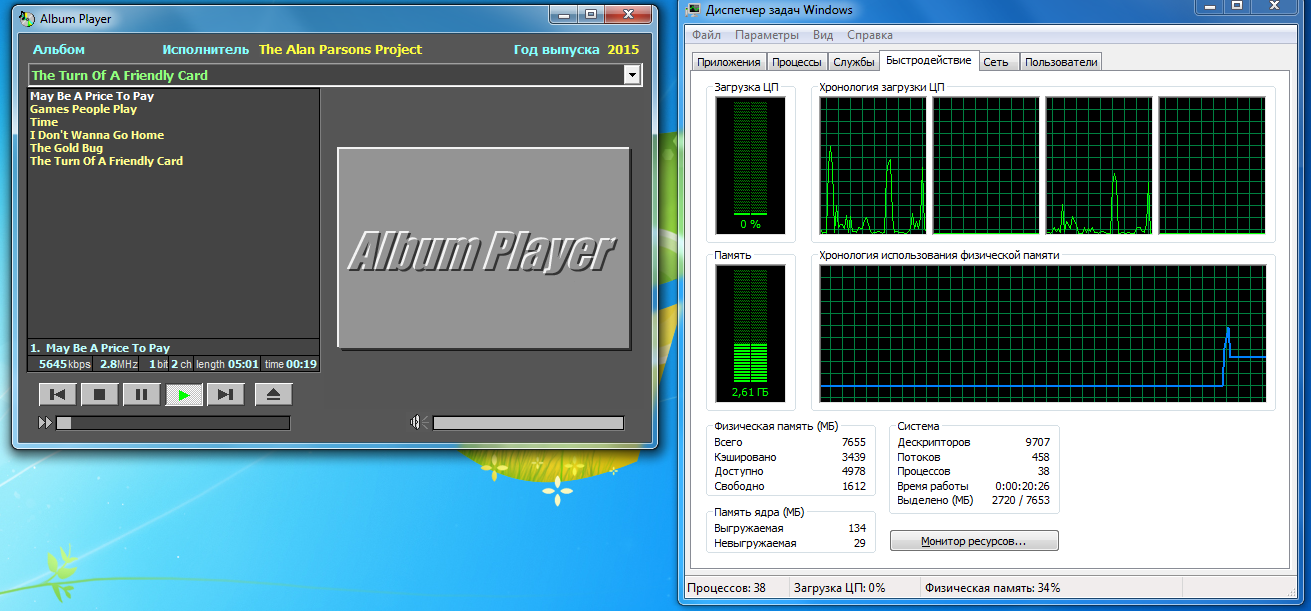Select track I Don't Wanna Go Home
This screenshot has height=611, width=1311.
click(97, 135)
